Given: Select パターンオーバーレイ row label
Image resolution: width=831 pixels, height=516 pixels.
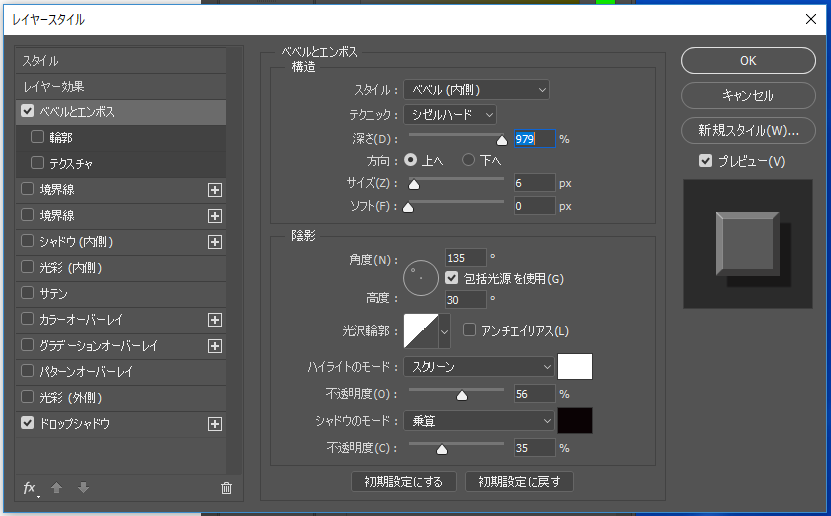Looking at the screenshot, I should tap(86, 371).
